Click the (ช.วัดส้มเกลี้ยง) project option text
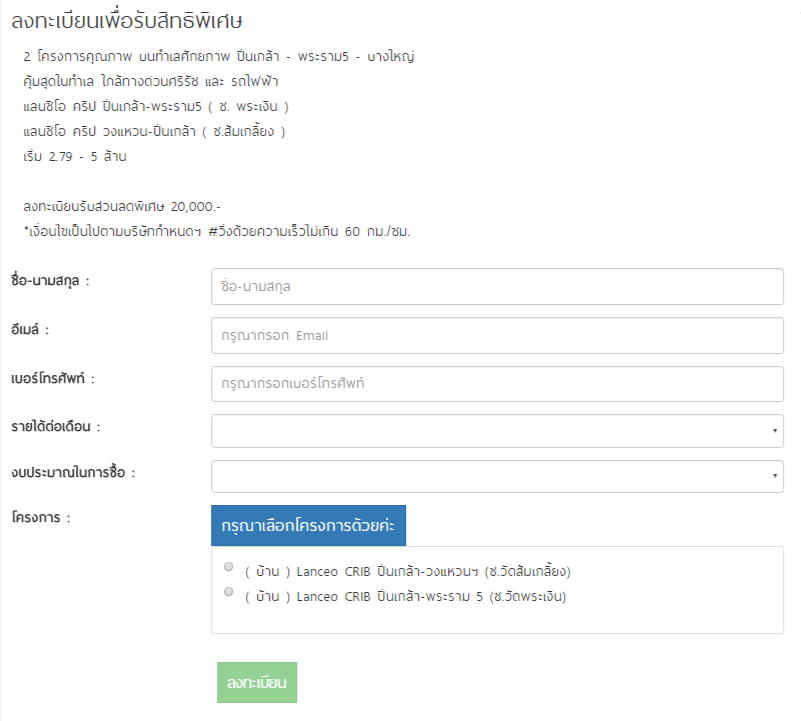801x721 pixels. [x=526, y=572]
